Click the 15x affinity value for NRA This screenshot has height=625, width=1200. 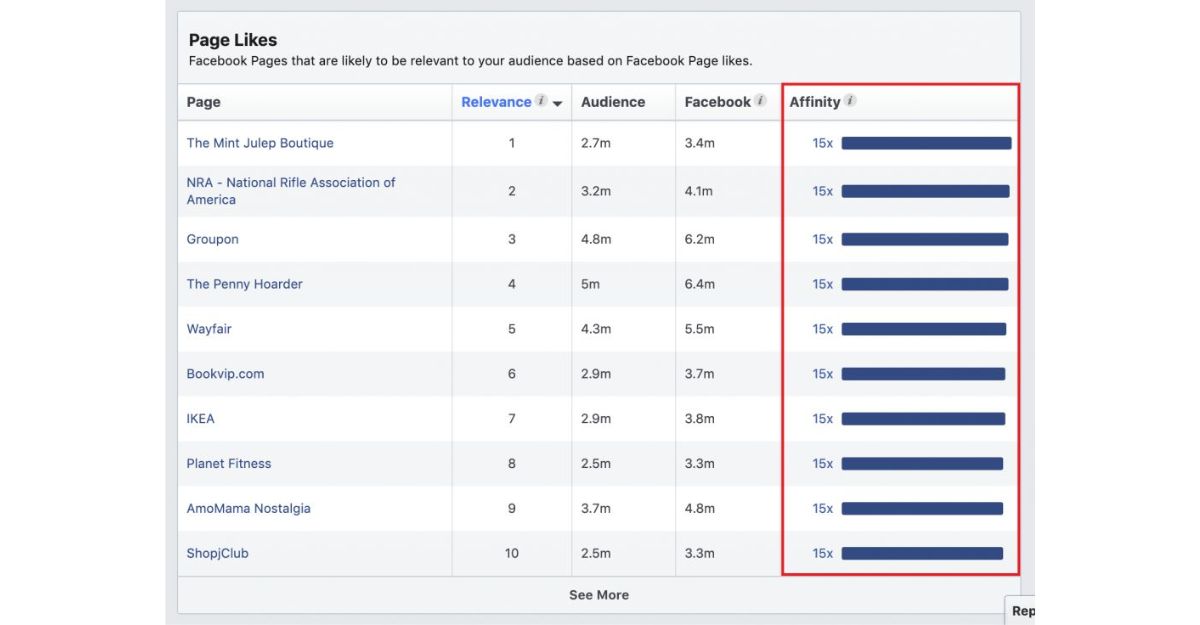point(822,191)
